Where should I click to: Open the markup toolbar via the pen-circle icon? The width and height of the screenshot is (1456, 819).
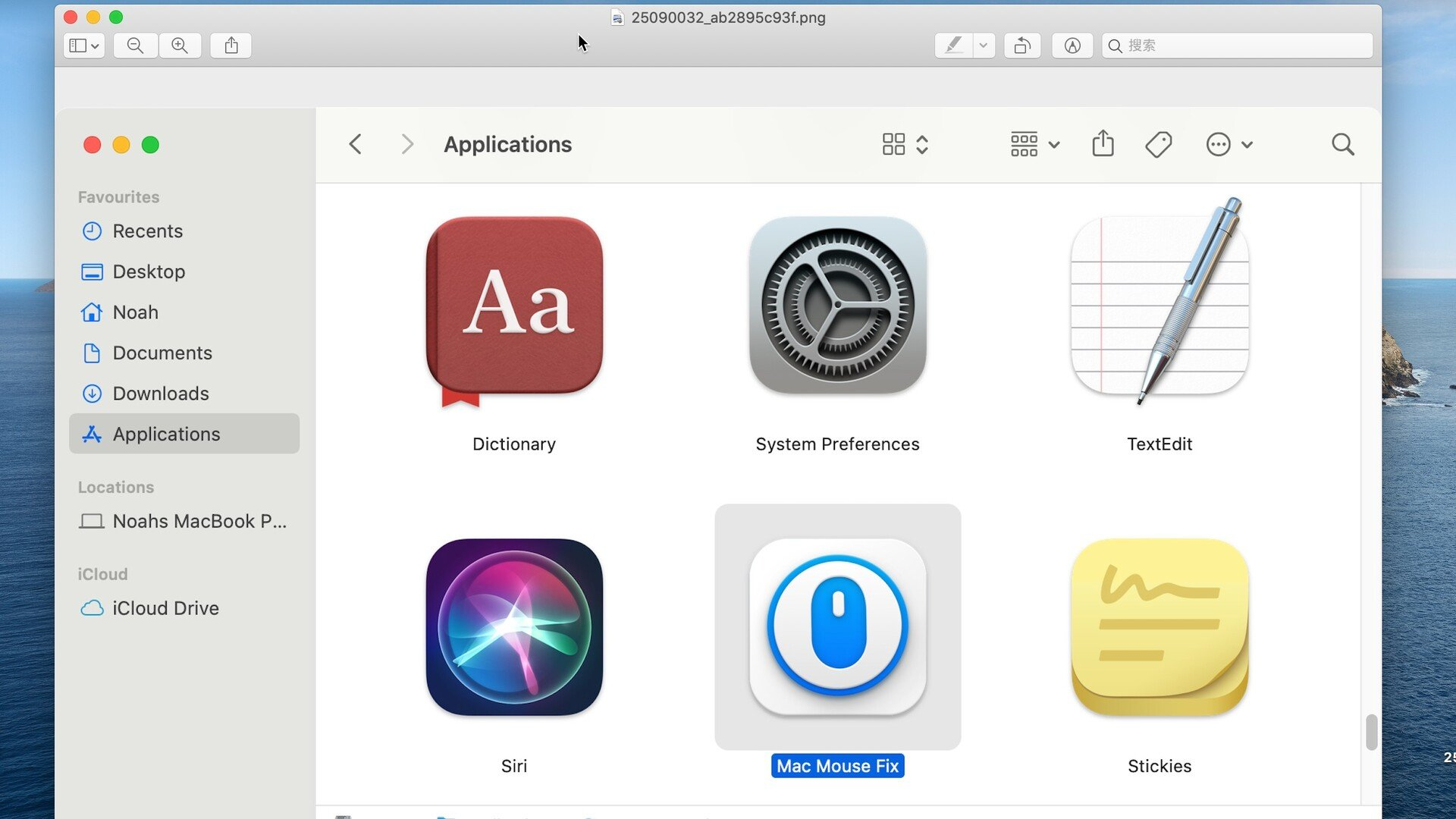click(1072, 45)
